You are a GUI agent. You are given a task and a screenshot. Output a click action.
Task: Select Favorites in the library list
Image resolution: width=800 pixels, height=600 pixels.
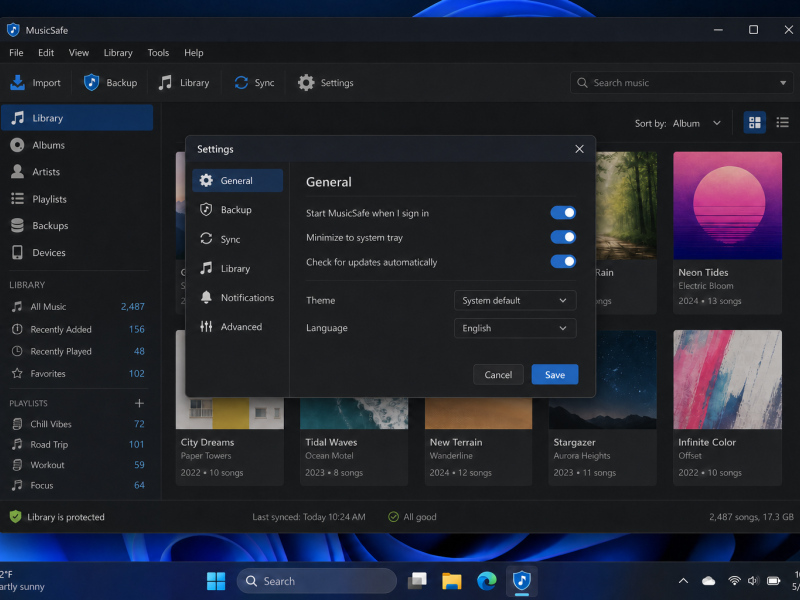click(x=78, y=373)
